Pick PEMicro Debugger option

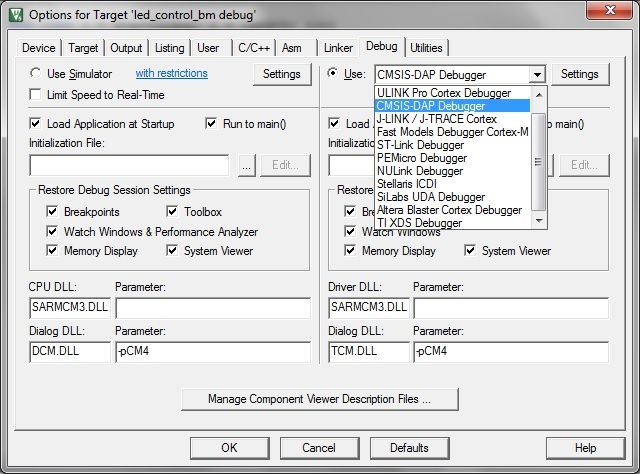[452, 158]
